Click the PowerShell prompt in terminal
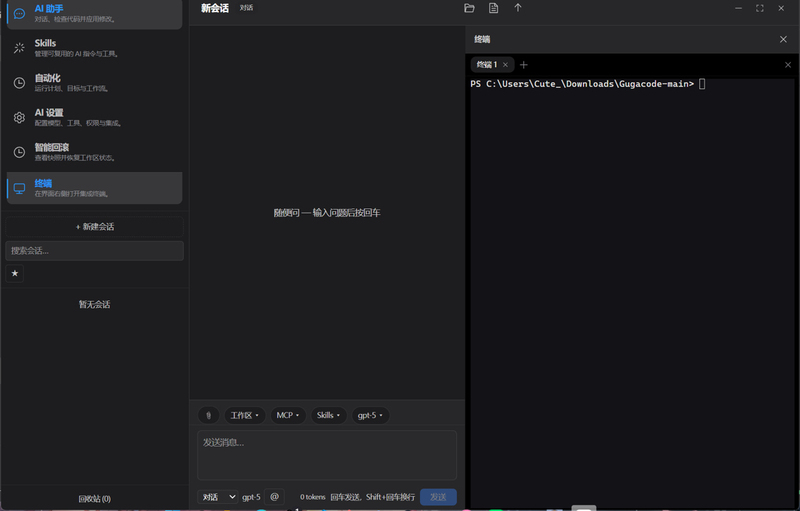Viewport: 800px width, 511px height. [x=582, y=84]
